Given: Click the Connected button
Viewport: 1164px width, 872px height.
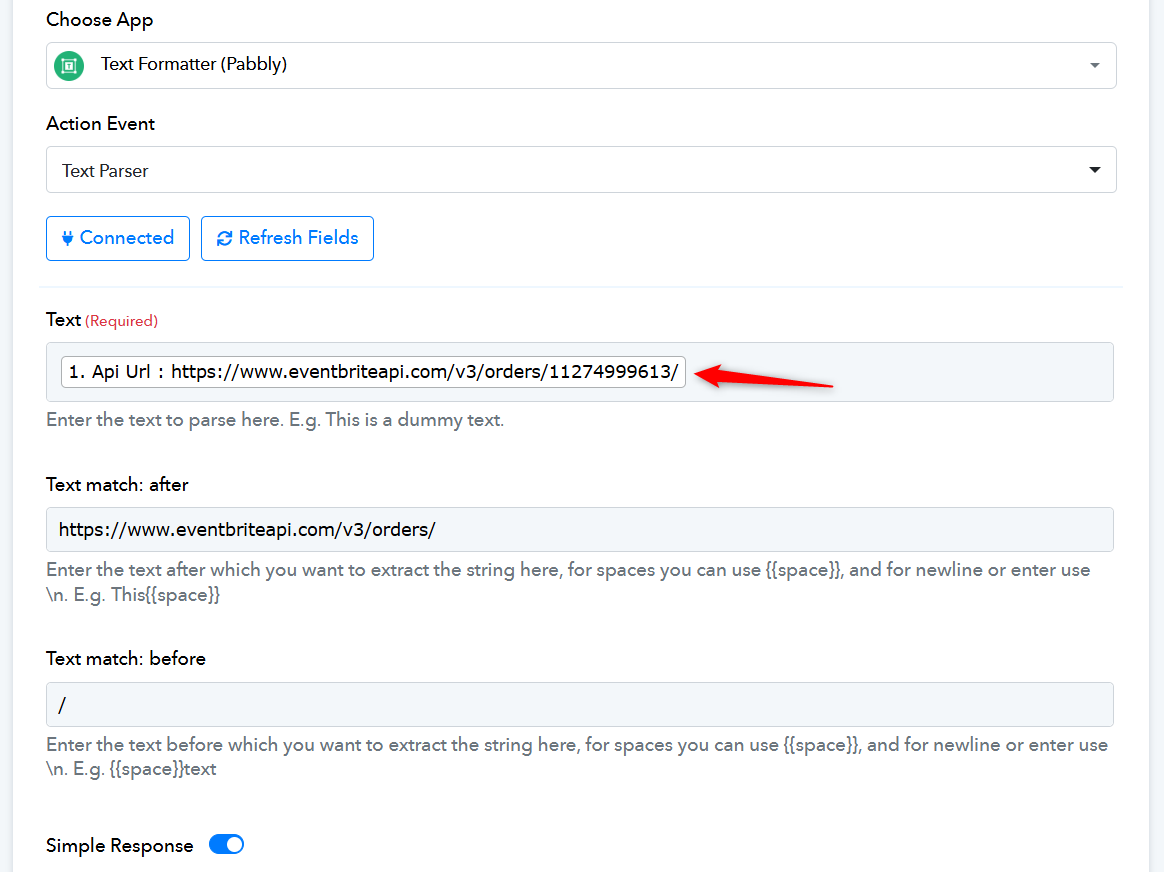Looking at the screenshot, I should tap(118, 238).
